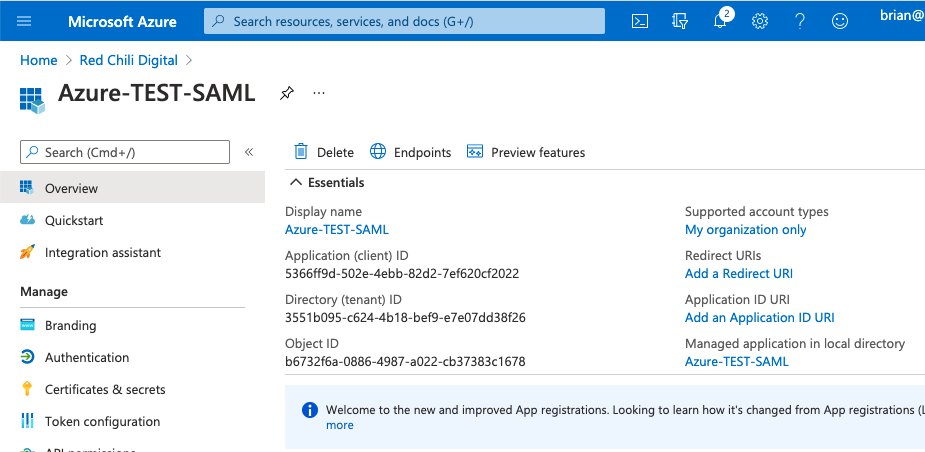Viewport: 925px width, 452px height.
Task: Click the Quickstart cloud icon
Action: [x=27, y=220]
